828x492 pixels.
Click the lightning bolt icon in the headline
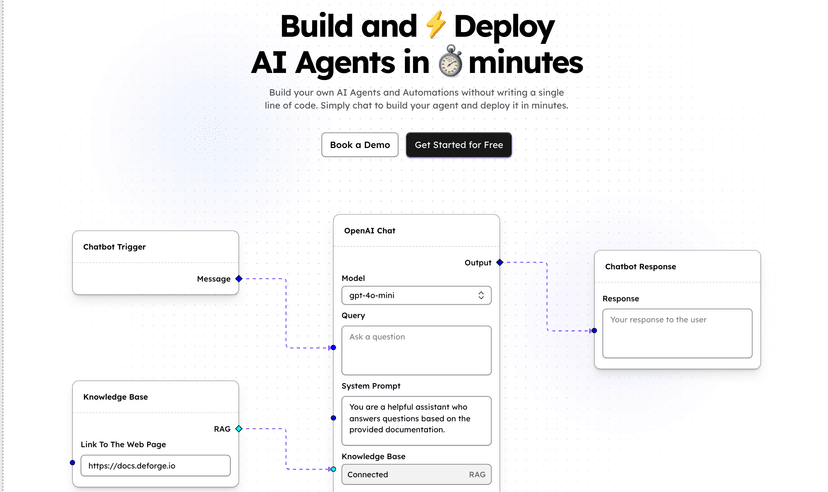point(435,26)
